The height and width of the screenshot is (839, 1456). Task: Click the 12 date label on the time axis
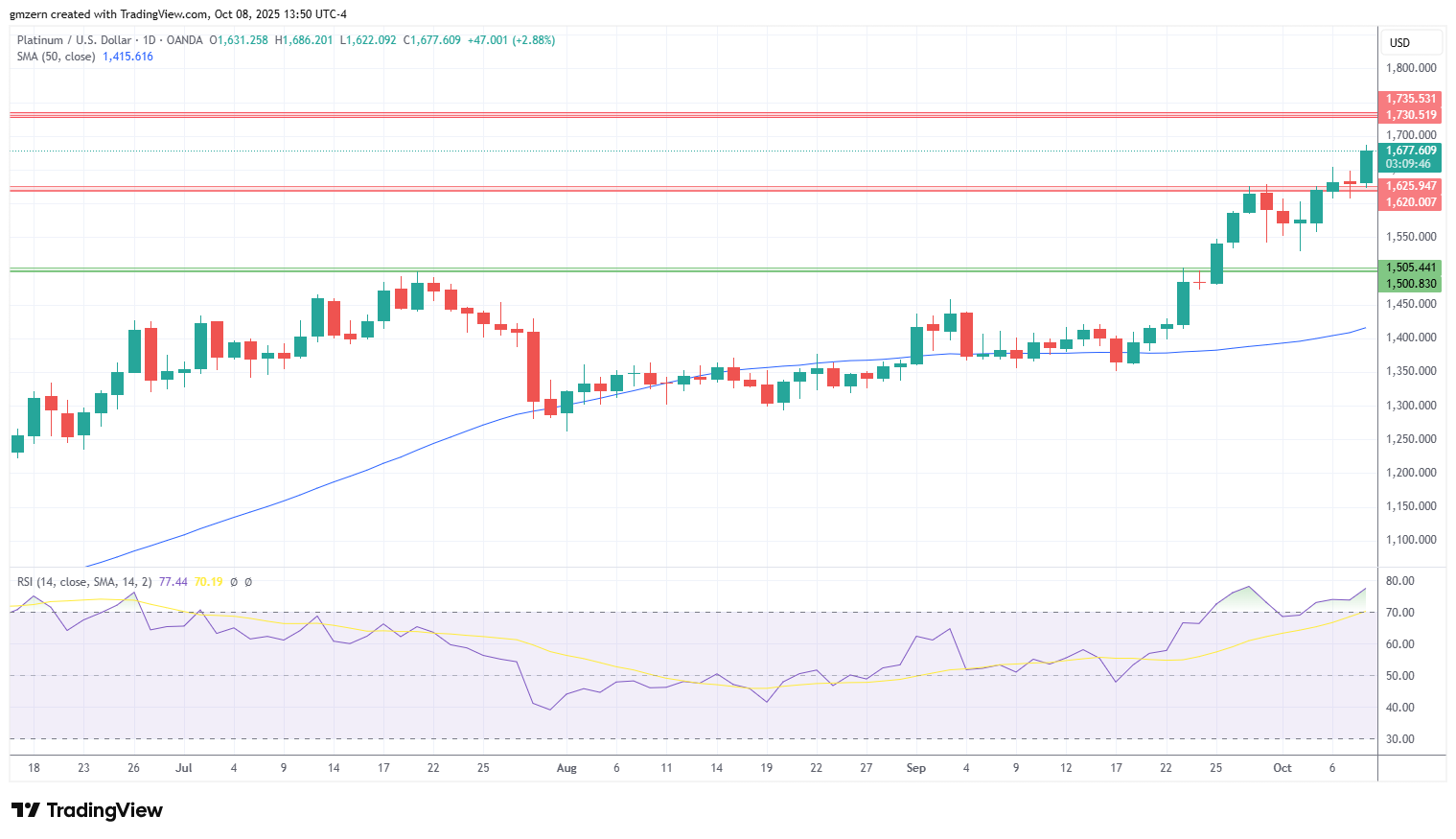tap(1066, 768)
